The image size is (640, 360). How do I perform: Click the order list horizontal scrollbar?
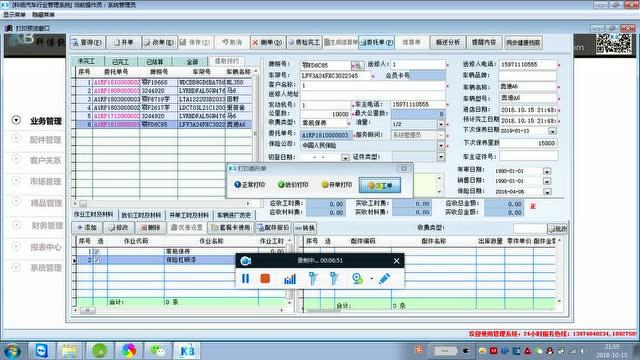162,203
